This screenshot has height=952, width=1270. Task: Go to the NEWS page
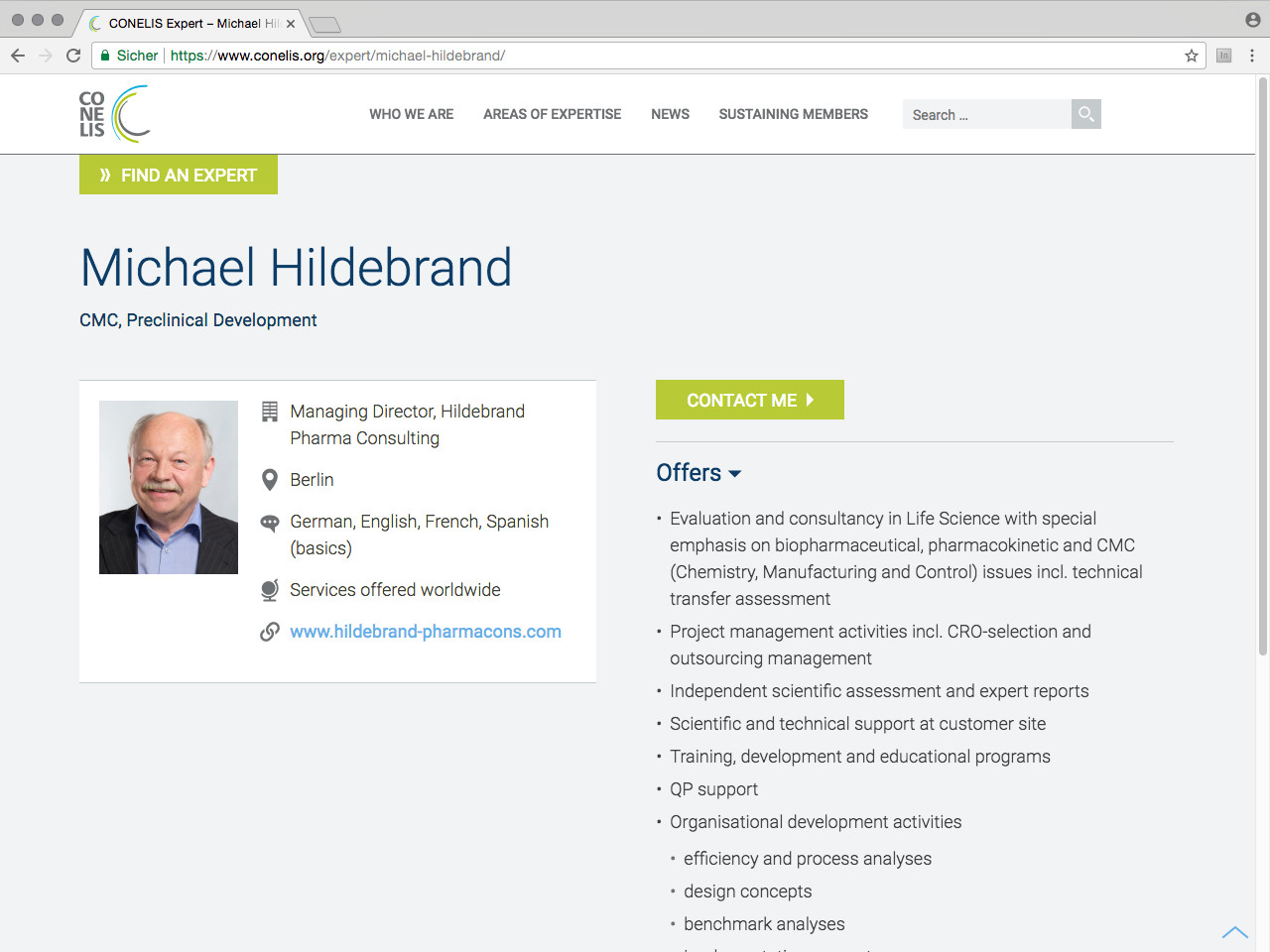pyautogui.click(x=670, y=114)
